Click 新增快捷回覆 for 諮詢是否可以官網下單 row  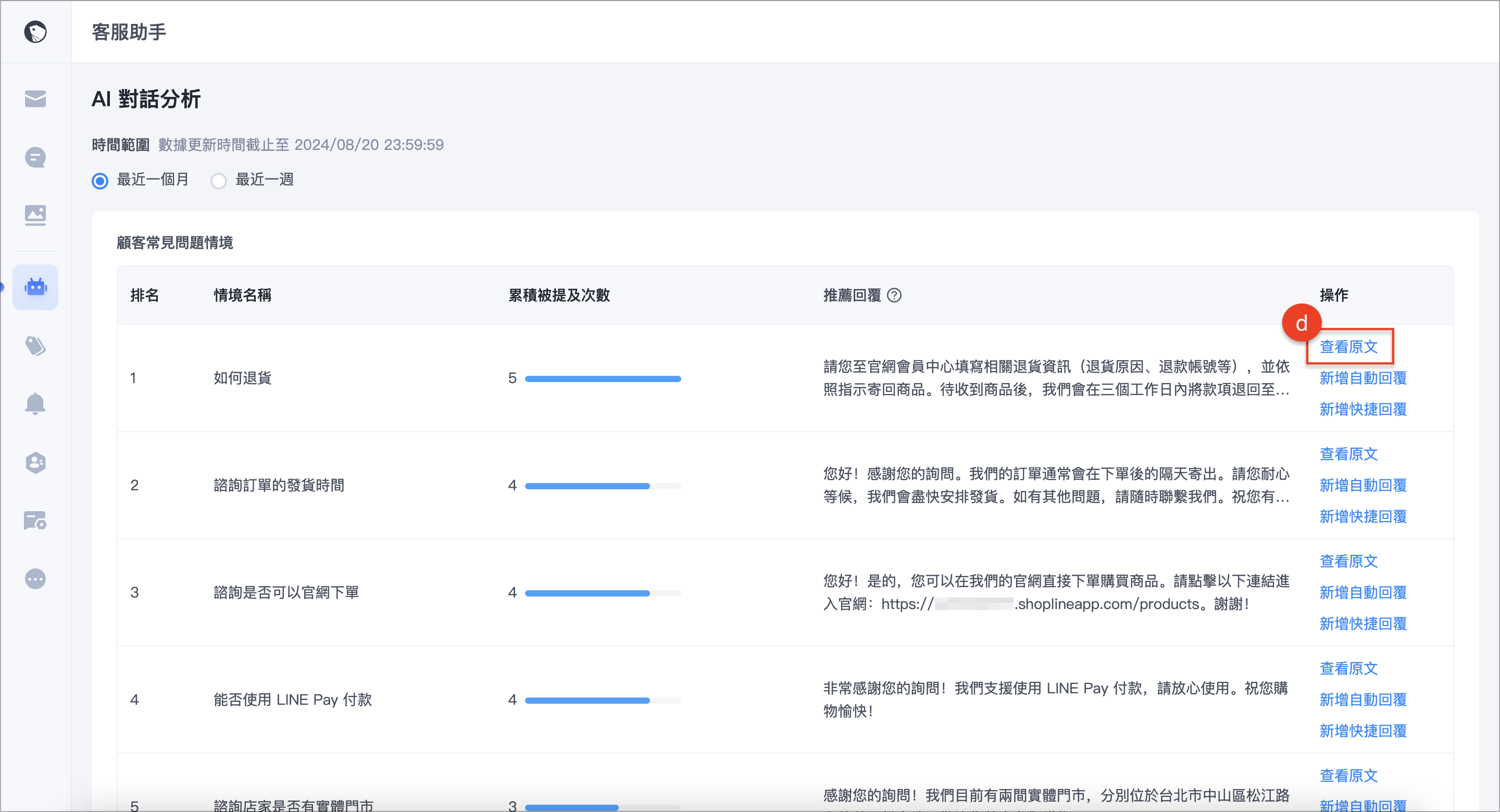(1362, 624)
